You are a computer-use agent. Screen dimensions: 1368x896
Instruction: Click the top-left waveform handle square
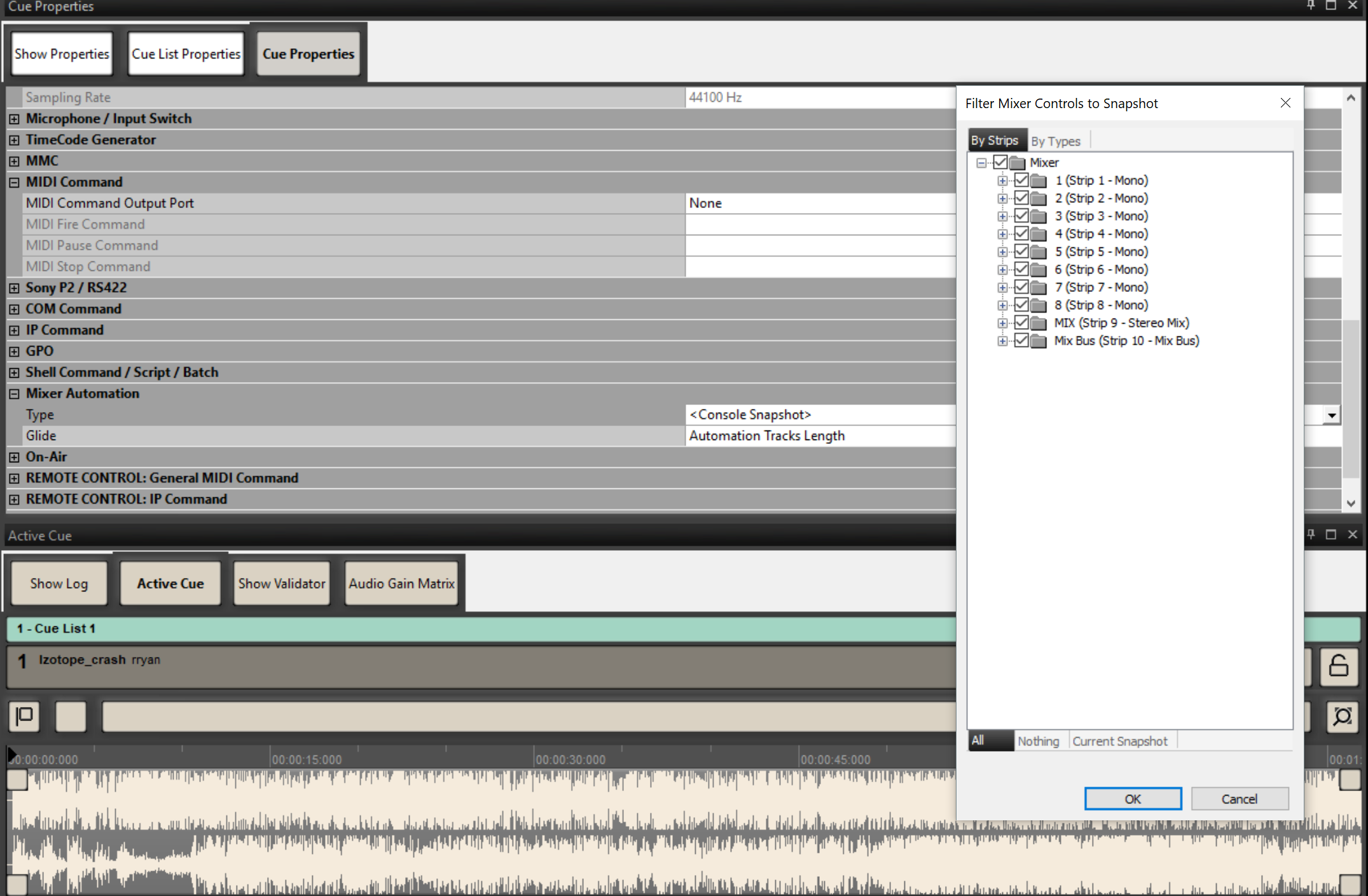point(17,780)
